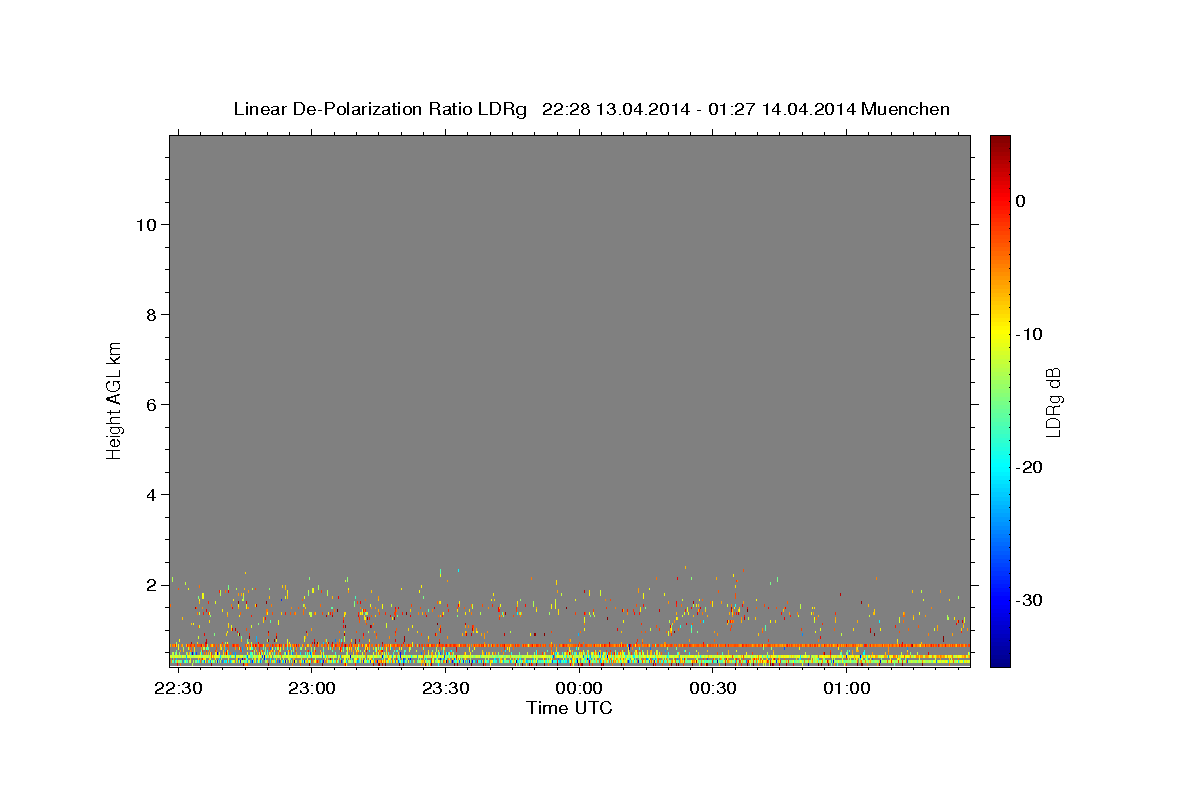Select the '23:30' time tick label

click(446, 688)
